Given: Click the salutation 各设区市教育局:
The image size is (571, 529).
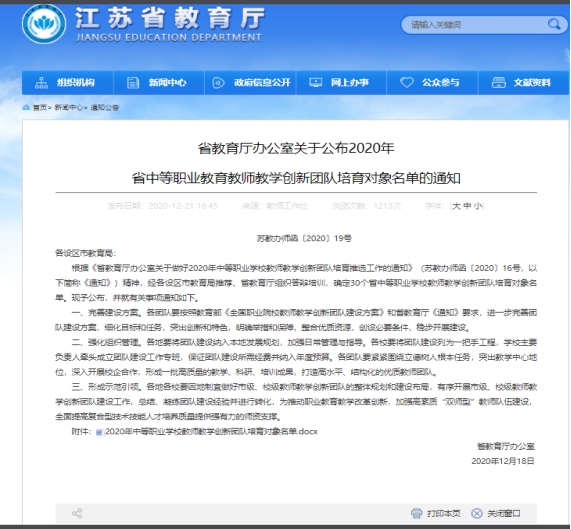Looking at the screenshot, I should tap(85, 253).
